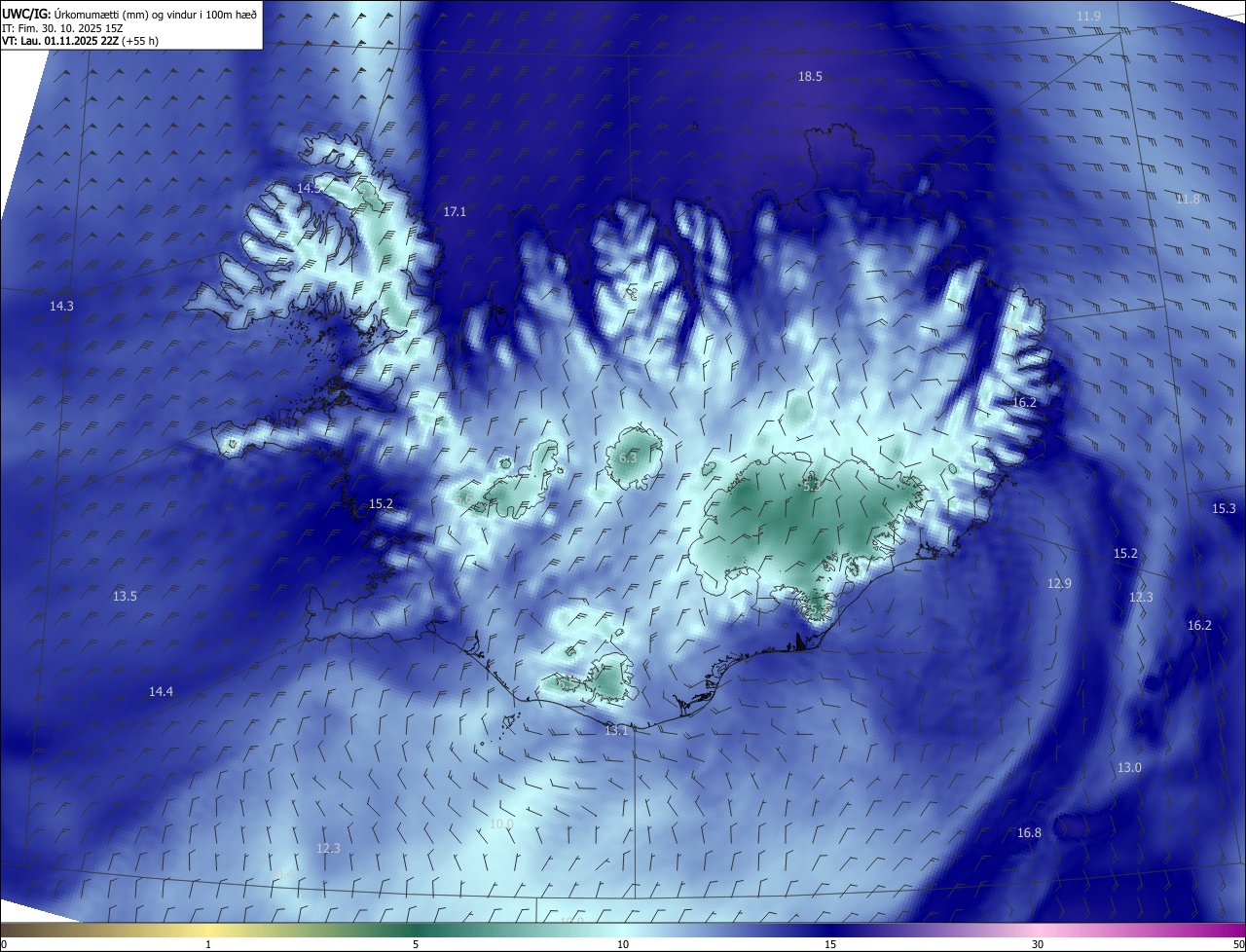Click the 11.9 value on the map
This screenshot has width=1246, height=952.
pos(1089,17)
